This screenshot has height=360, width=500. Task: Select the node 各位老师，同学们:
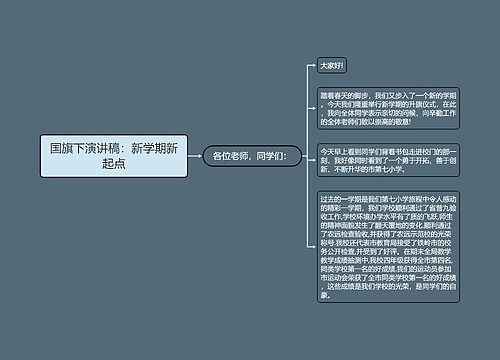click(x=252, y=156)
